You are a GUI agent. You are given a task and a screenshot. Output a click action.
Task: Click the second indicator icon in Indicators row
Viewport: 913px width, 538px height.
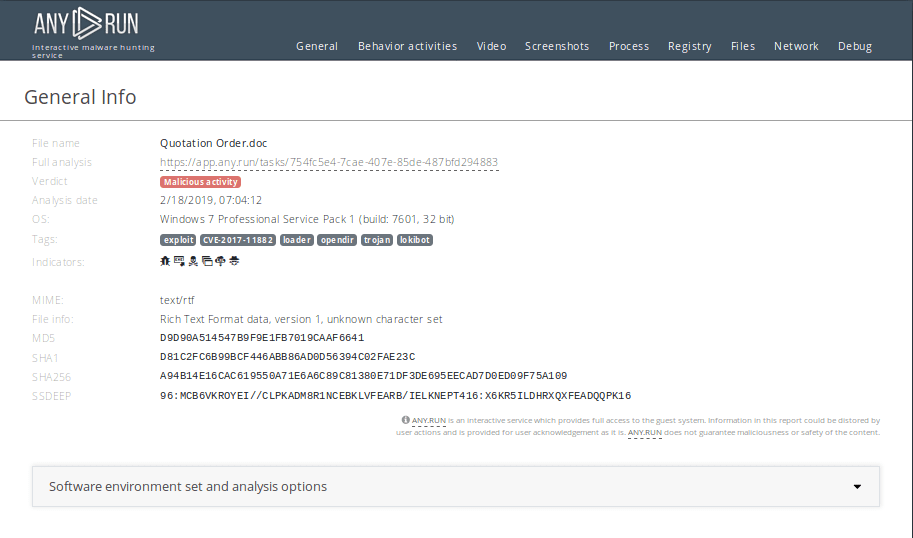point(178,261)
